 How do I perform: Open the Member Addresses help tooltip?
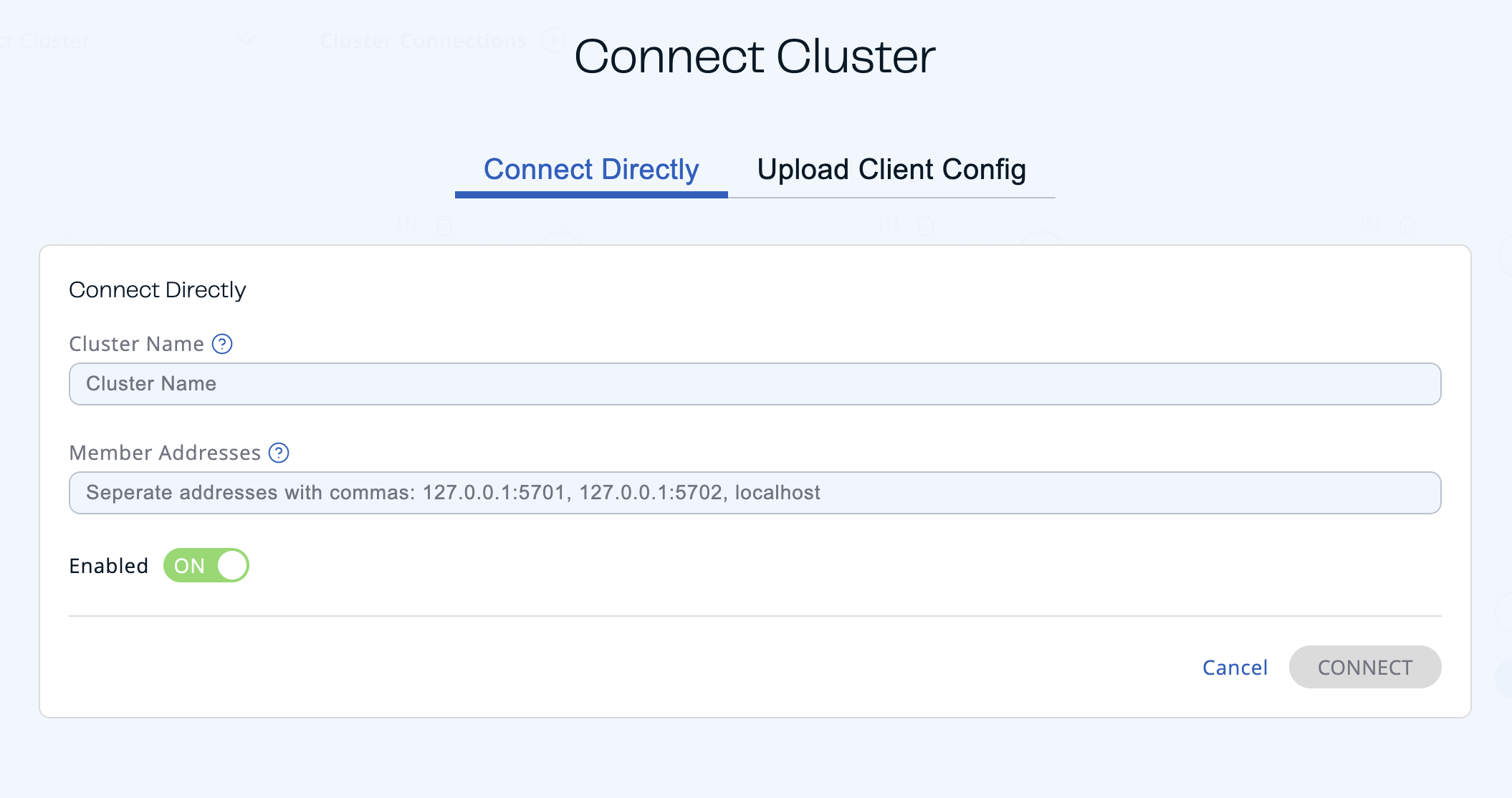tap(279, 453)
